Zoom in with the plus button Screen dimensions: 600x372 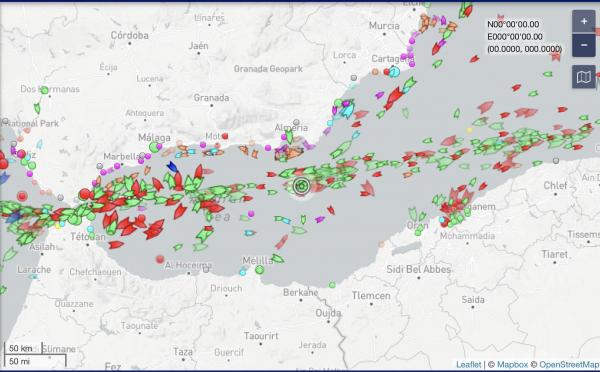[x=584, y=21]
